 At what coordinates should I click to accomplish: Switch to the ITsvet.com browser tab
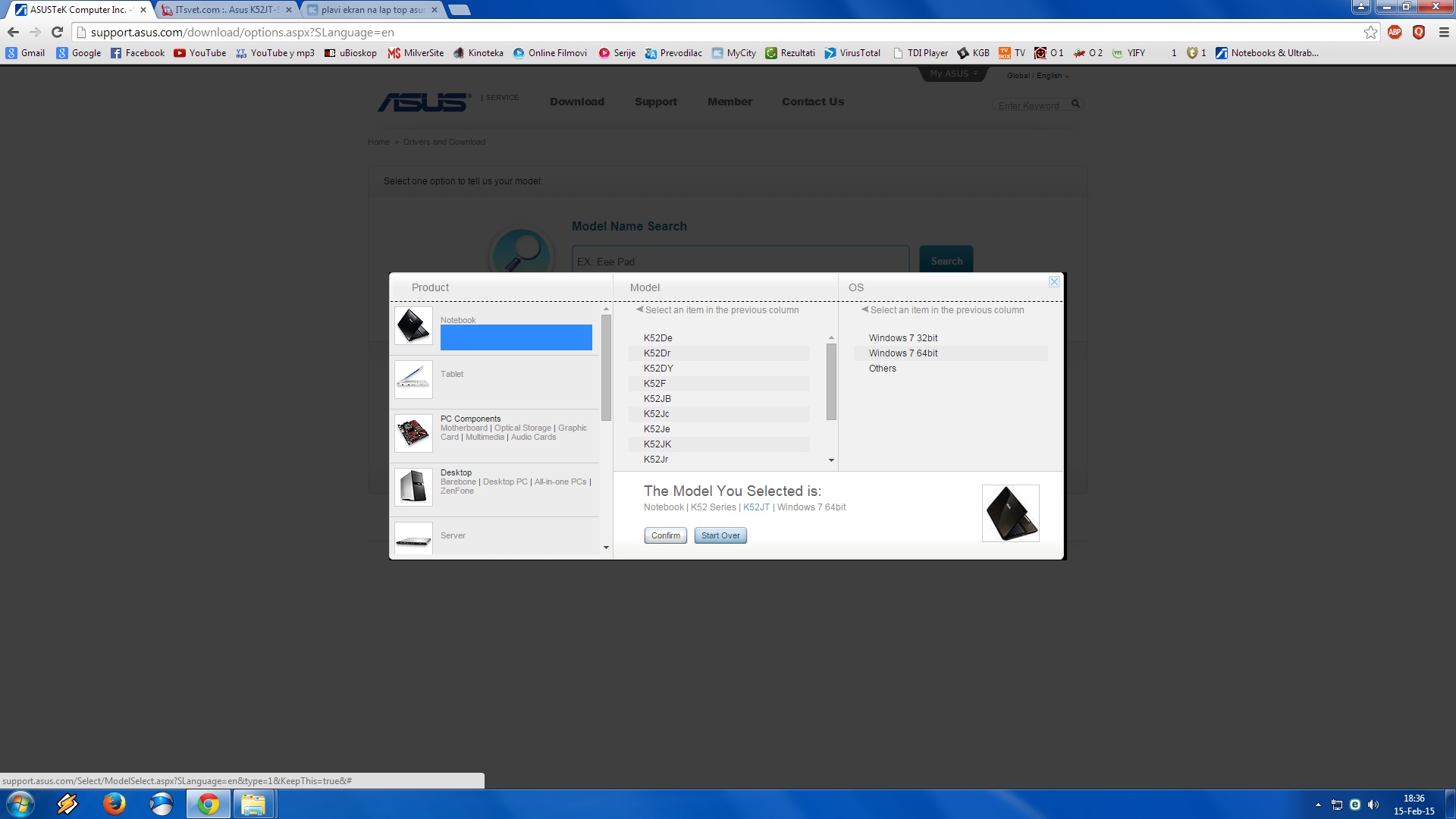click(225, 10)
